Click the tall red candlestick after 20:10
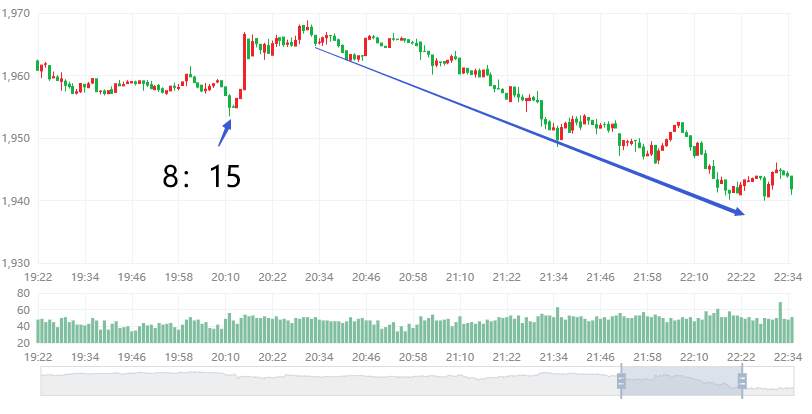Viewport: 812px width, 414px height. [x=244, y=62]
